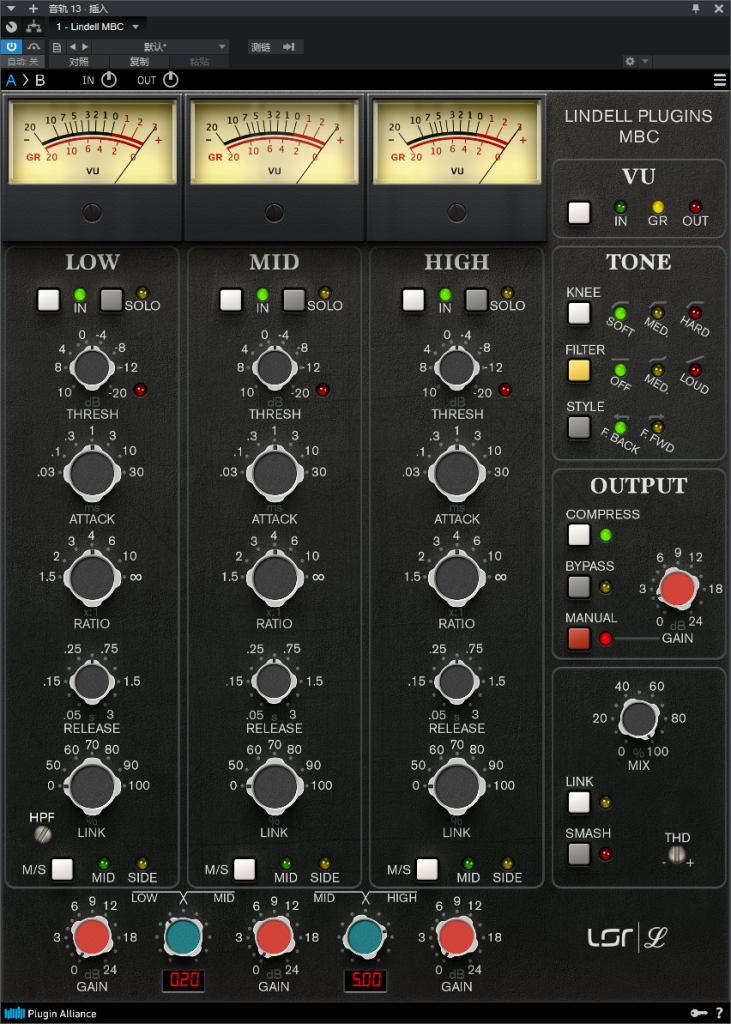Click the 自动: 关 automation item
Viewport: 731px width, 1024px height.
23,61
